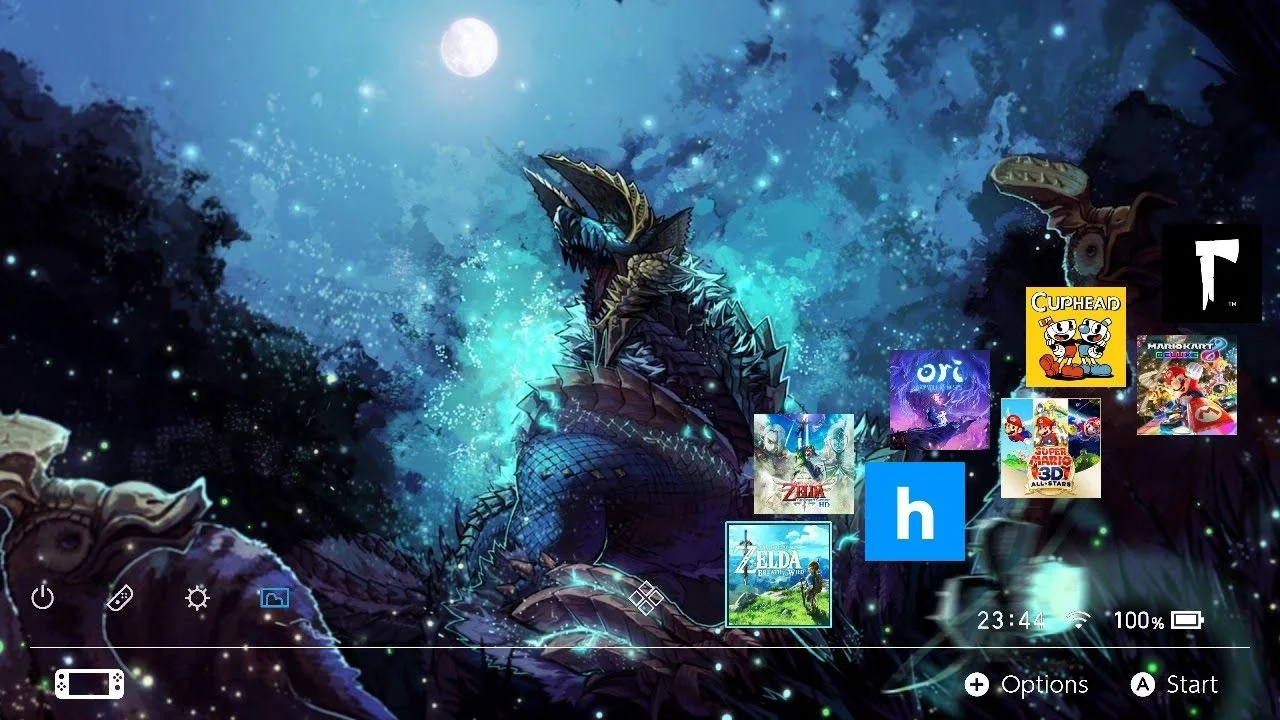Open the black tile with white logo

(x=1212, y=273)
